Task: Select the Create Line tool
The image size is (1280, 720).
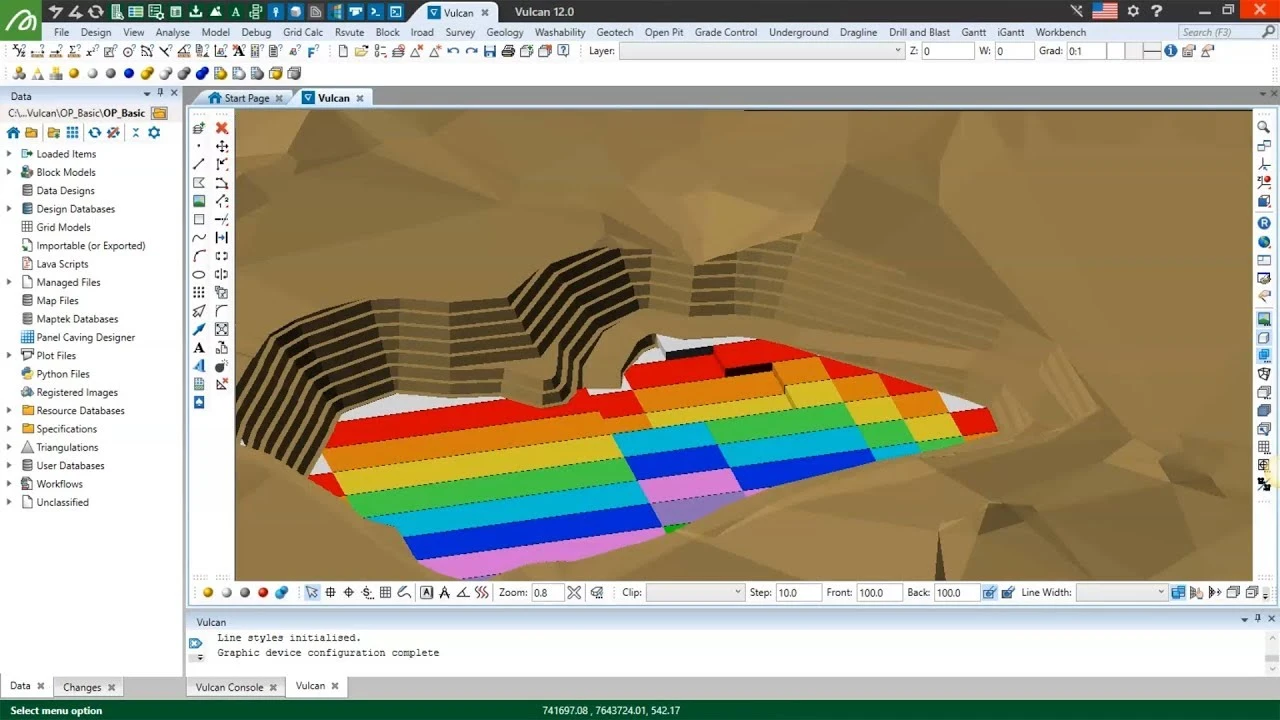Action: tap(199, 164)
